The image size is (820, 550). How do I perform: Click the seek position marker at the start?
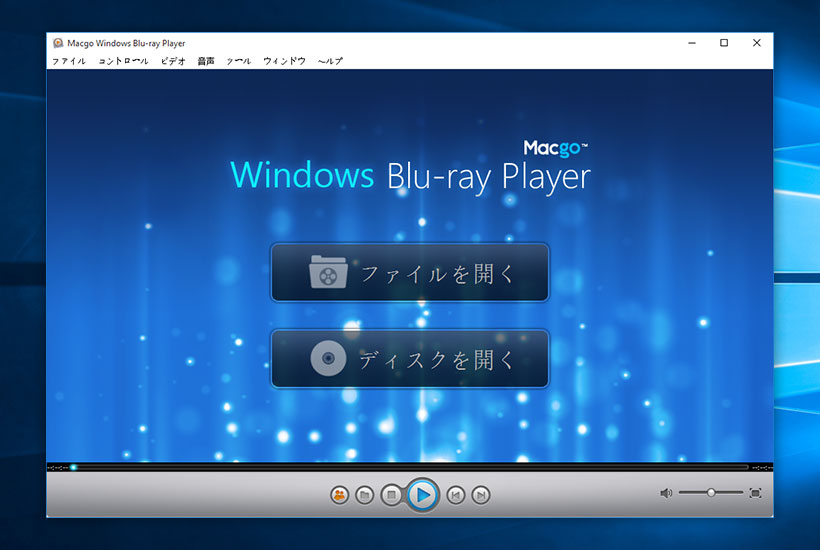point(74,467)
